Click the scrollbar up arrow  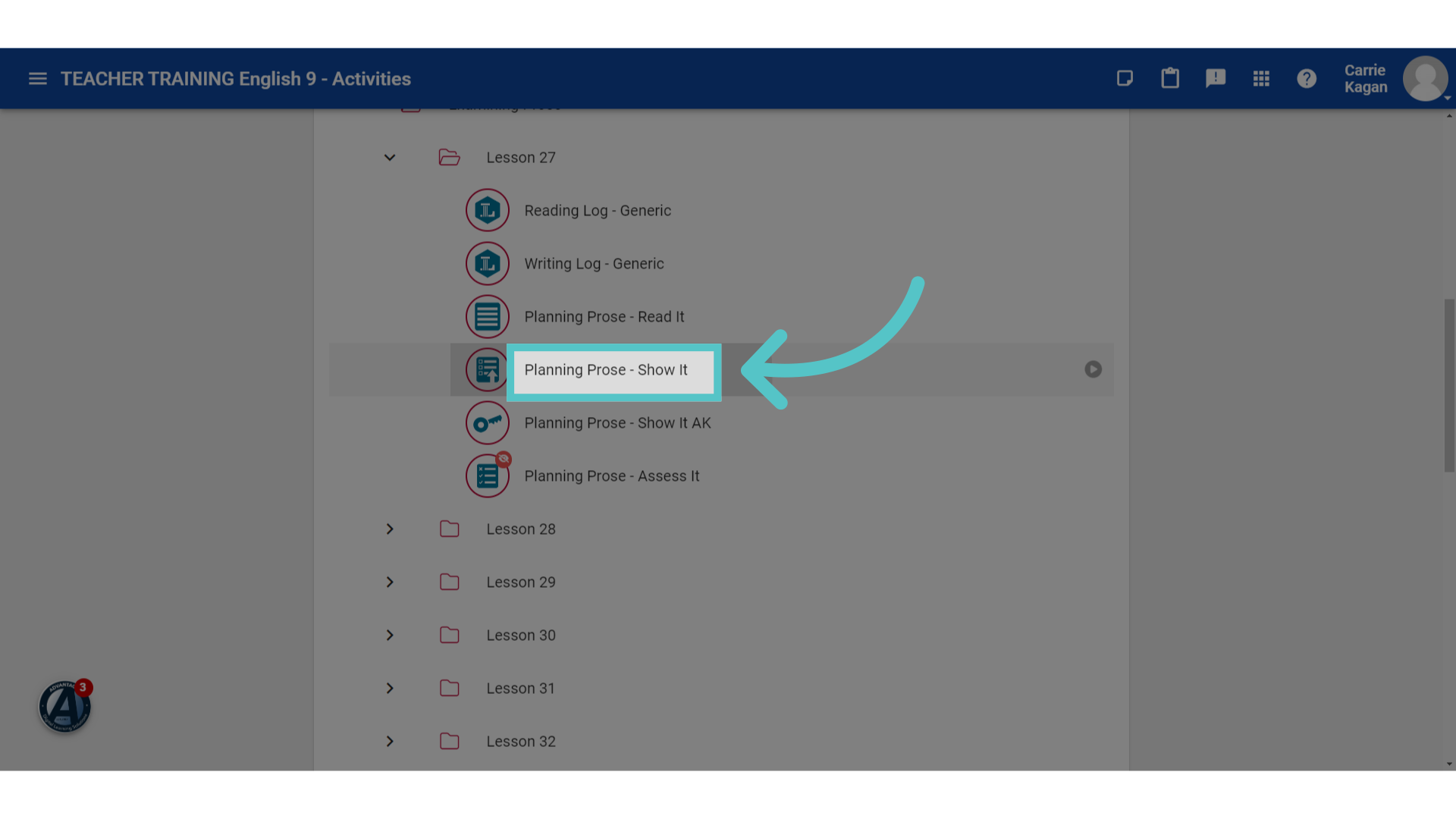1449,115
